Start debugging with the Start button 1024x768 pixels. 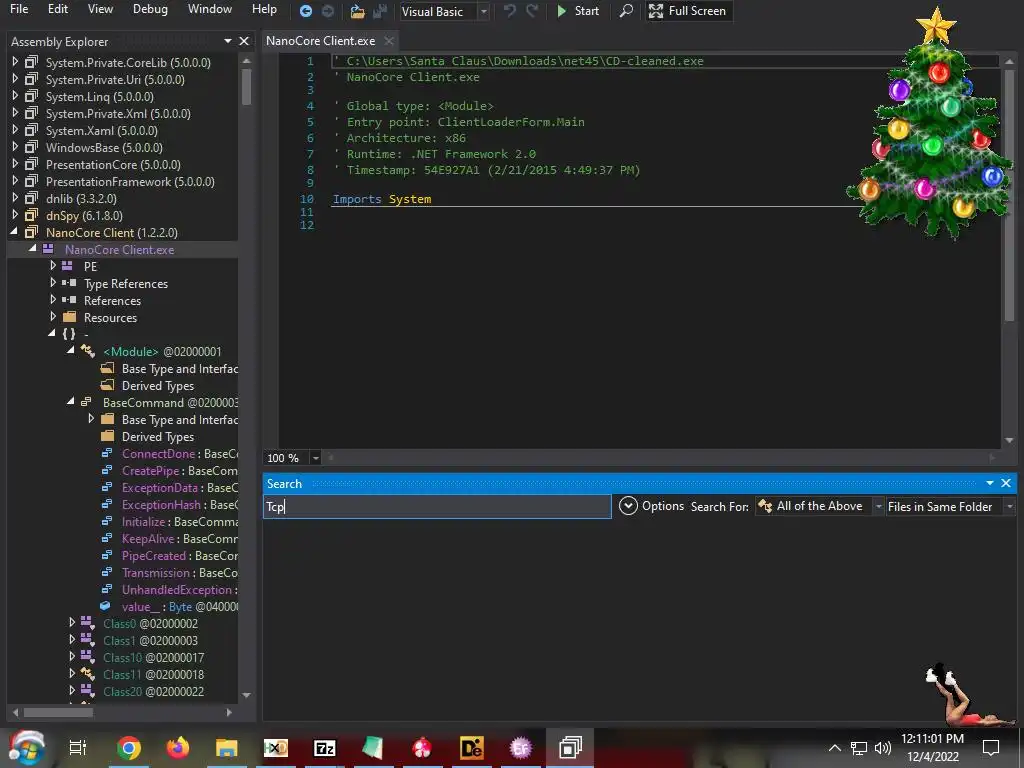click(x=578, y=11)
